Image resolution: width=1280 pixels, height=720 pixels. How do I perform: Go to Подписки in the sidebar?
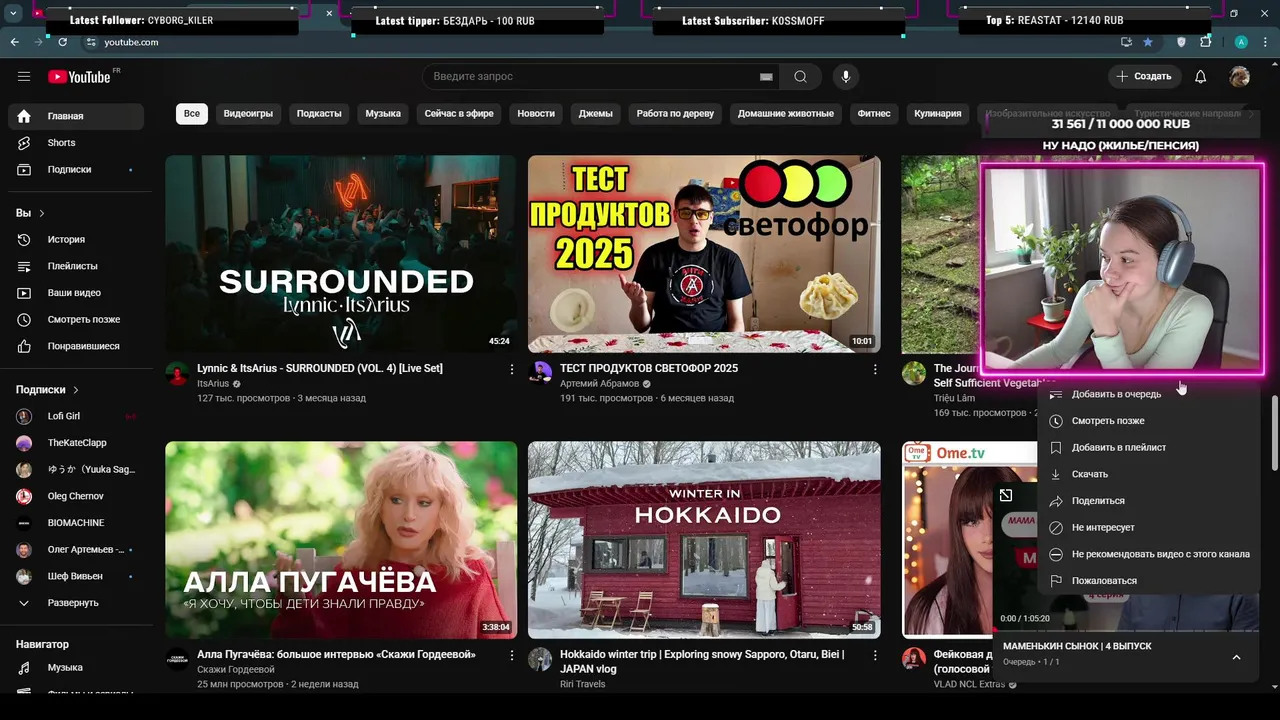[76, 170]
